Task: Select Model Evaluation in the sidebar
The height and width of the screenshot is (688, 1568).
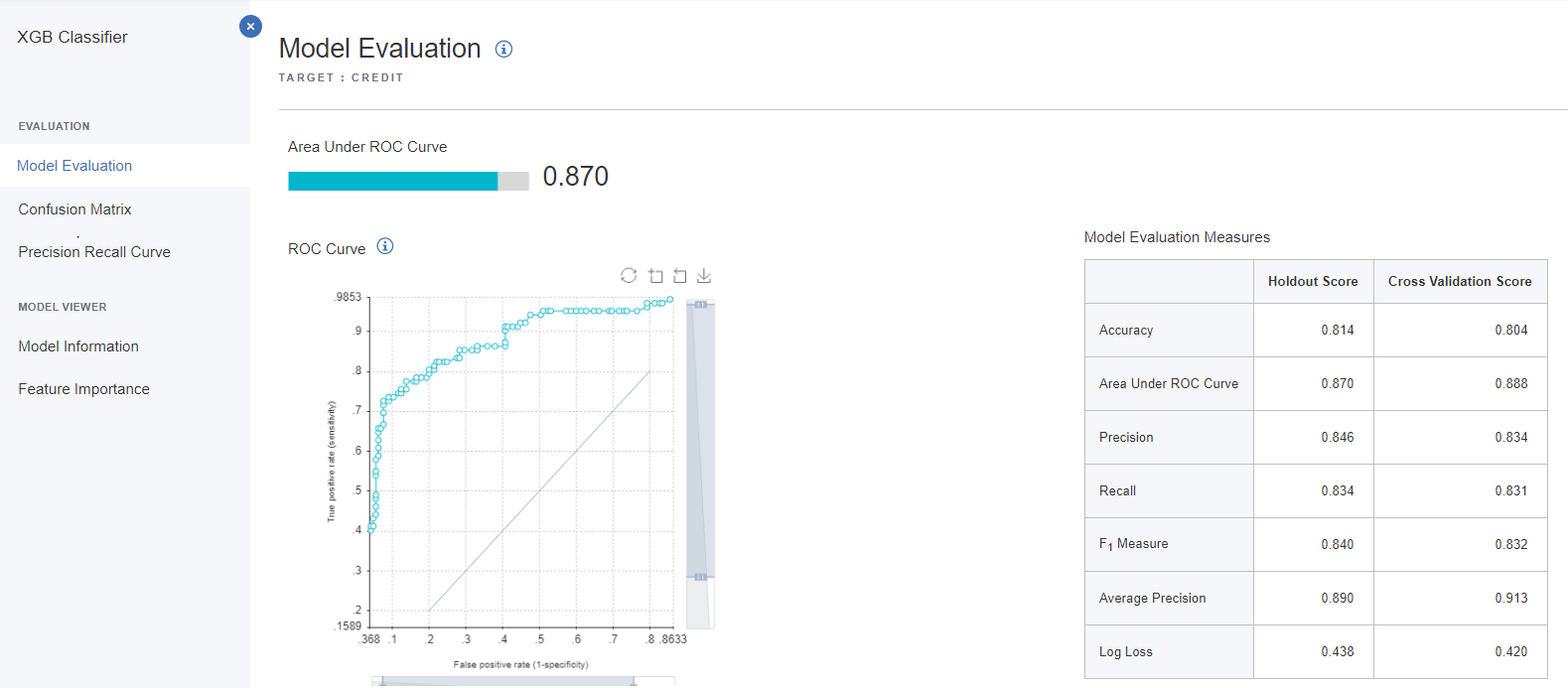Action: (74, 166)
